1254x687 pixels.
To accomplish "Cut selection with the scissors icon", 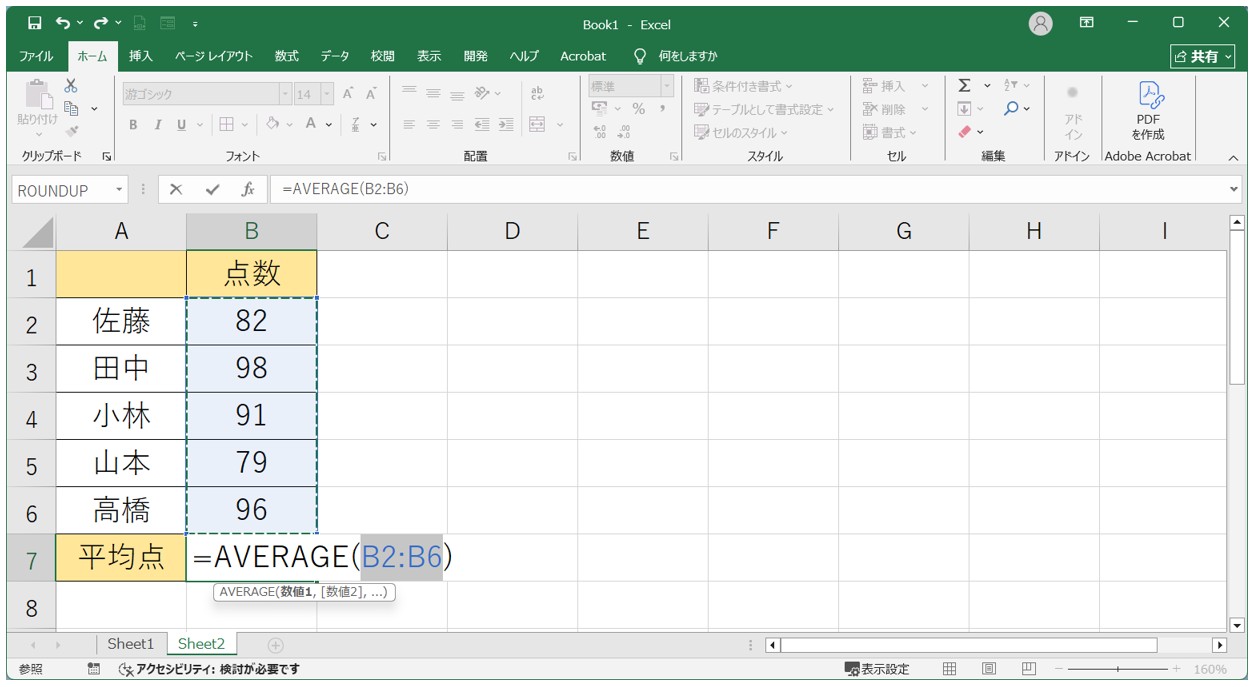I will [x=71, y=87].
